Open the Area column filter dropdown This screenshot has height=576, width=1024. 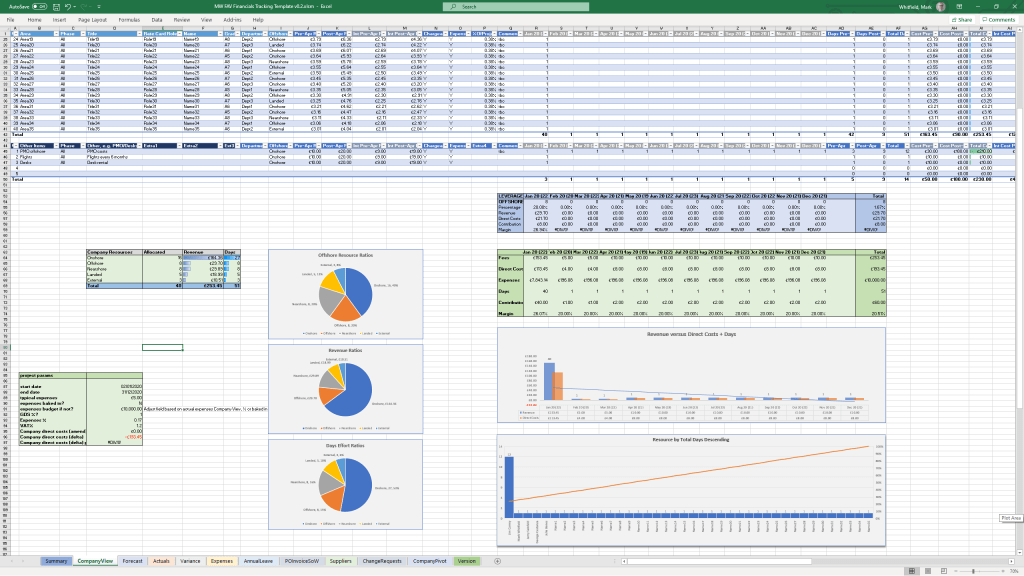[x=55, y=33]
